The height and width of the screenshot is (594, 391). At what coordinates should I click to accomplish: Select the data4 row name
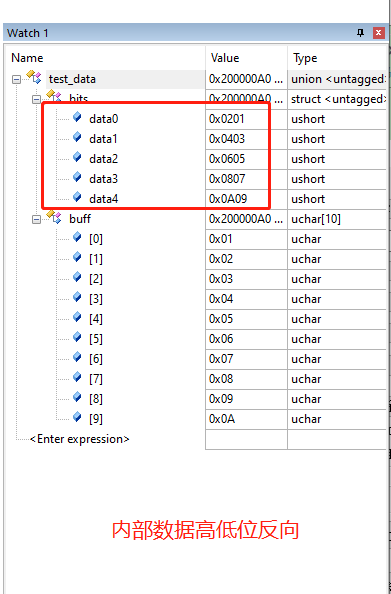pos(104,199)
